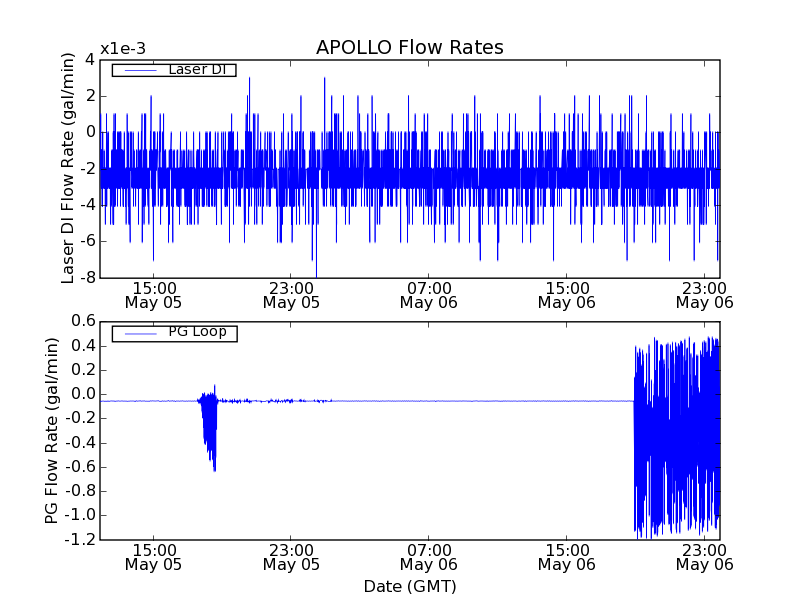800x600 pixels.
Task: Click the top plot's '15:00 May 06' tick label
Action: coord(566,295)
